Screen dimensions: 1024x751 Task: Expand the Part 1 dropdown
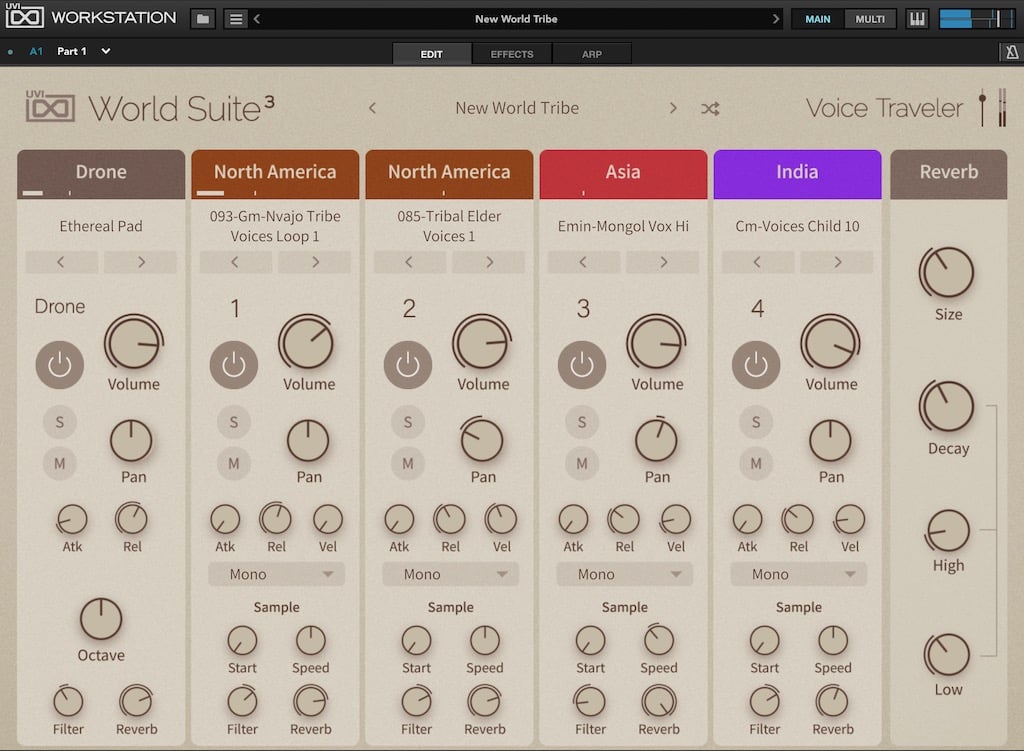(x=106, y=51)
